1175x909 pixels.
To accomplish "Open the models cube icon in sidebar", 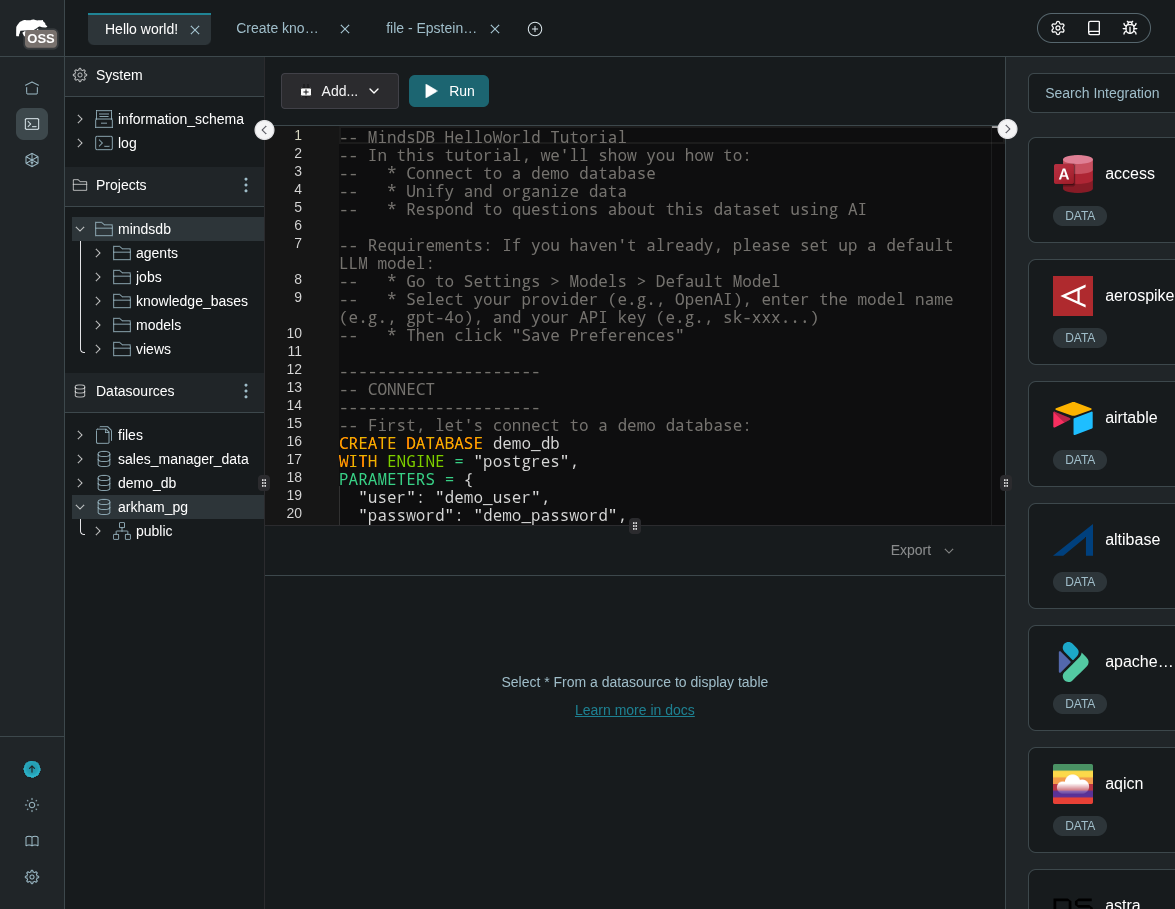I will 31,160.
